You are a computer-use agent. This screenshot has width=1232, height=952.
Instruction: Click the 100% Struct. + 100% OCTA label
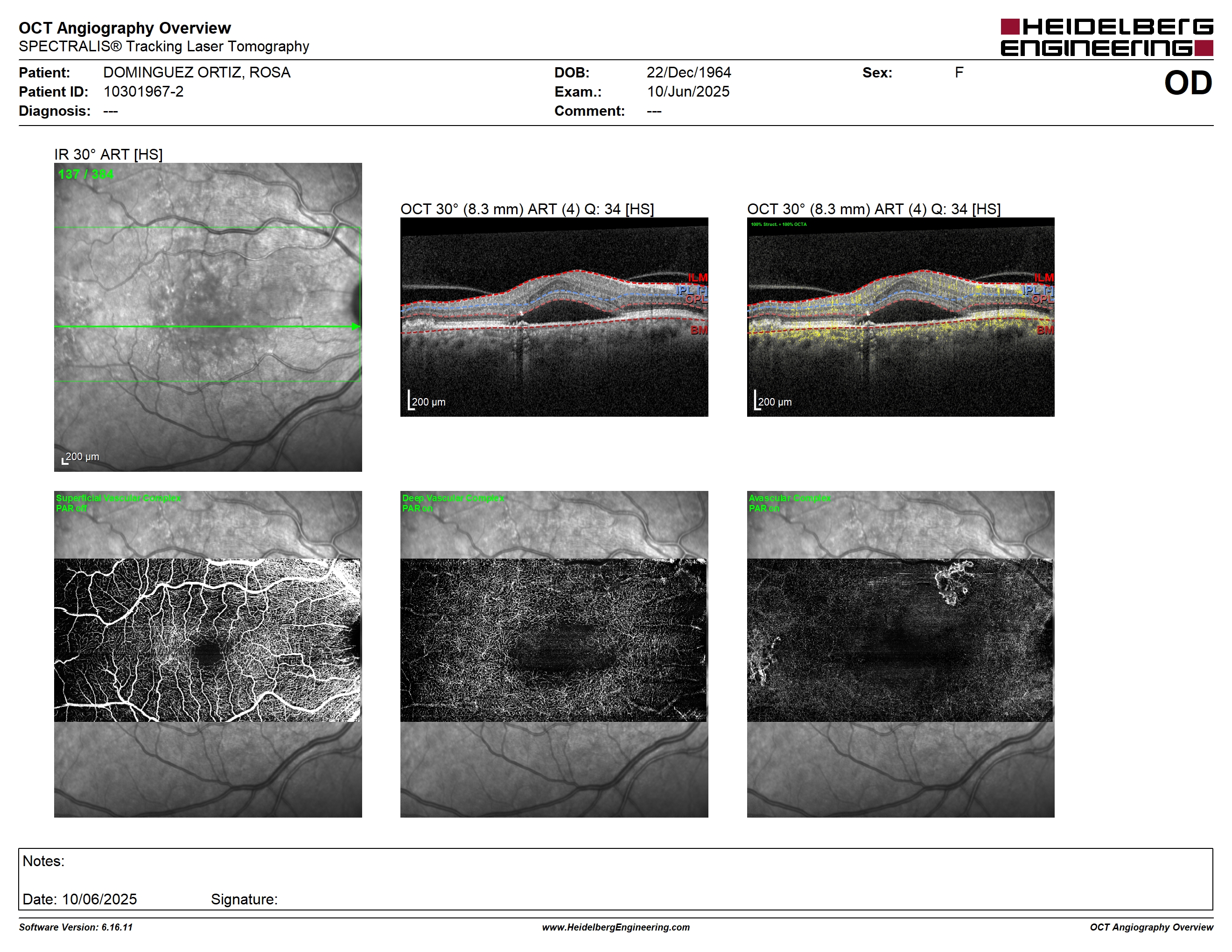pyautogui.click(x=778, y=224)
